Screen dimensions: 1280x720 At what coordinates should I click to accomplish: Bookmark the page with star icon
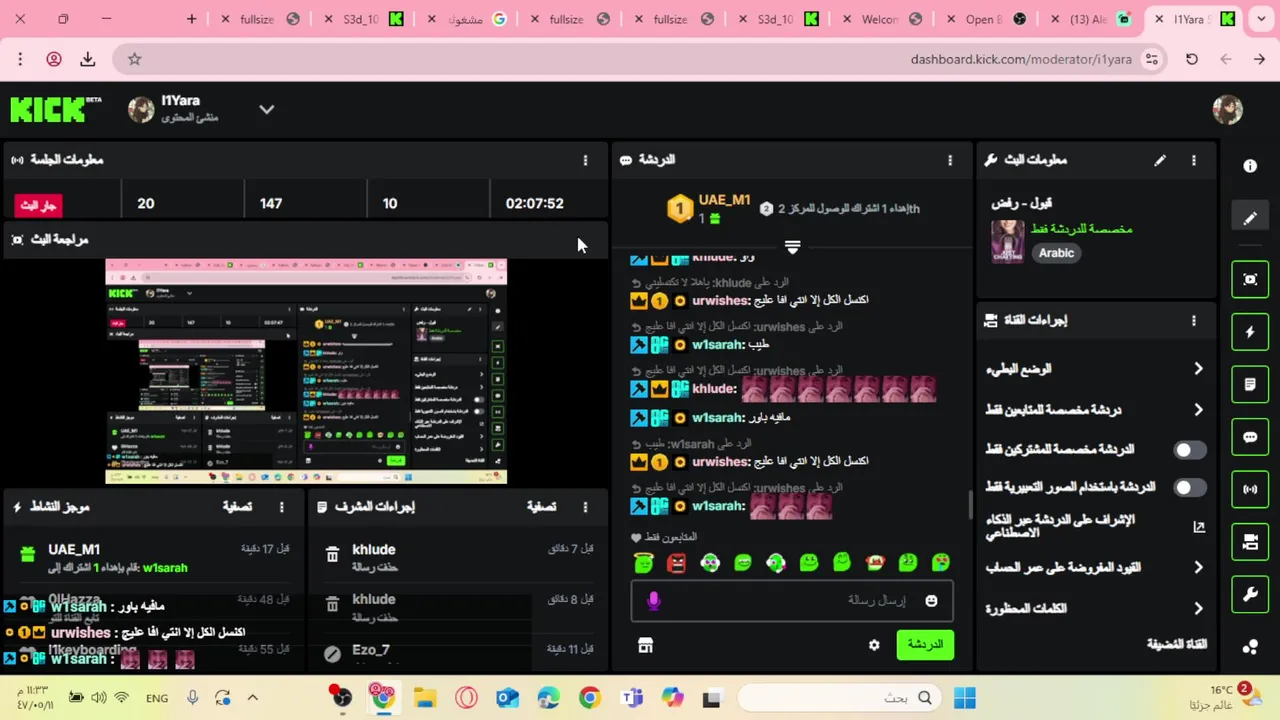(134, 59)
